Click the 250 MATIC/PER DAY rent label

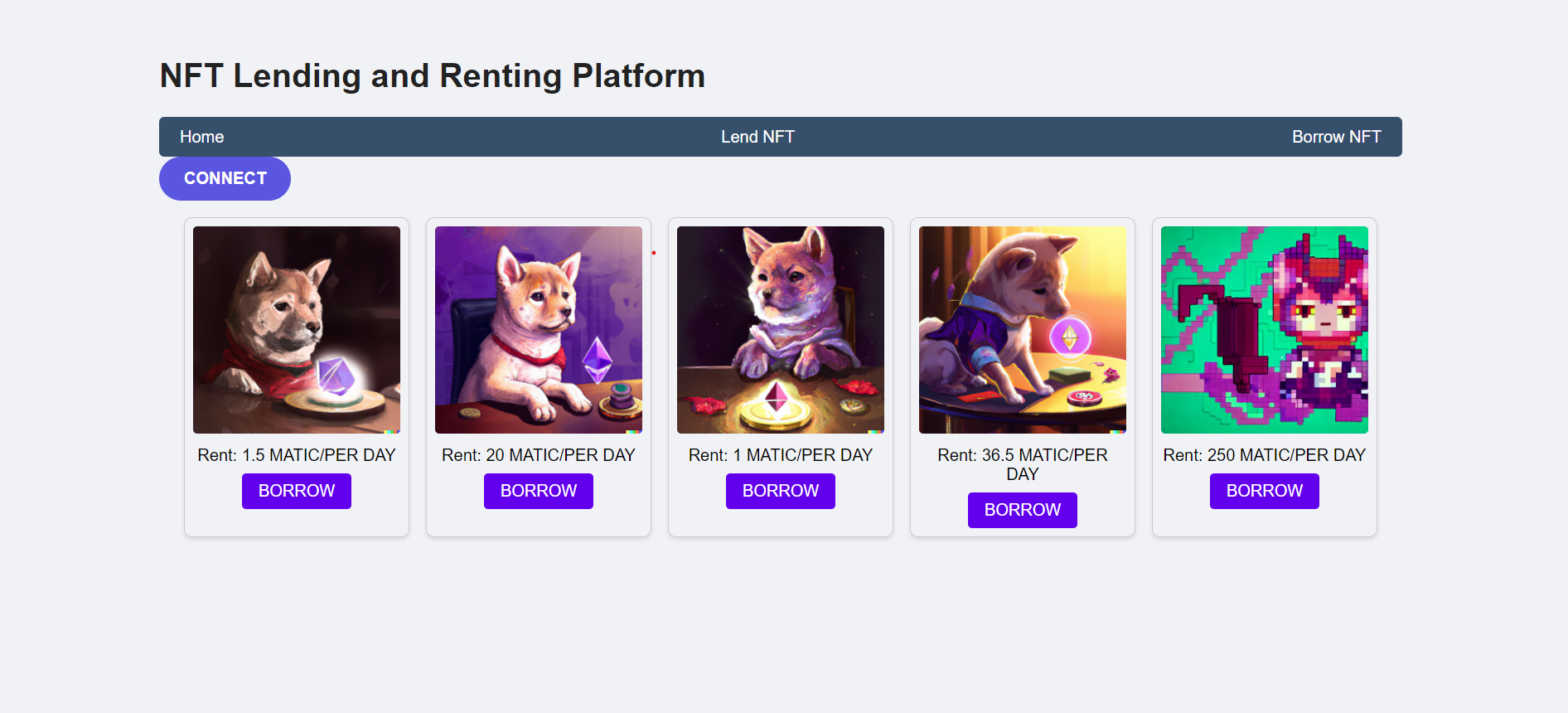[1264, 454]
